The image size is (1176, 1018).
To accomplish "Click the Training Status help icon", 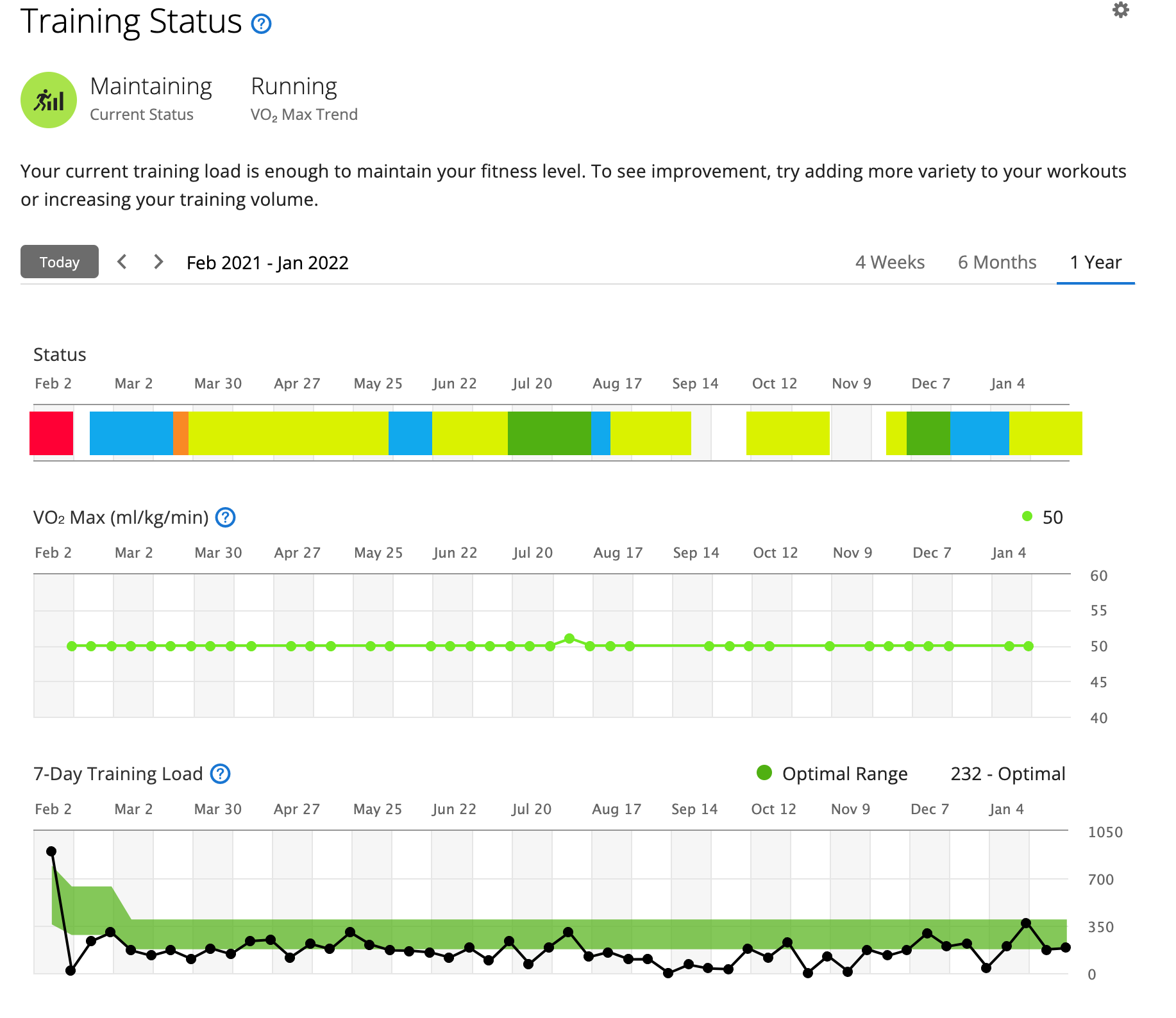I will (x=261, y=24).
